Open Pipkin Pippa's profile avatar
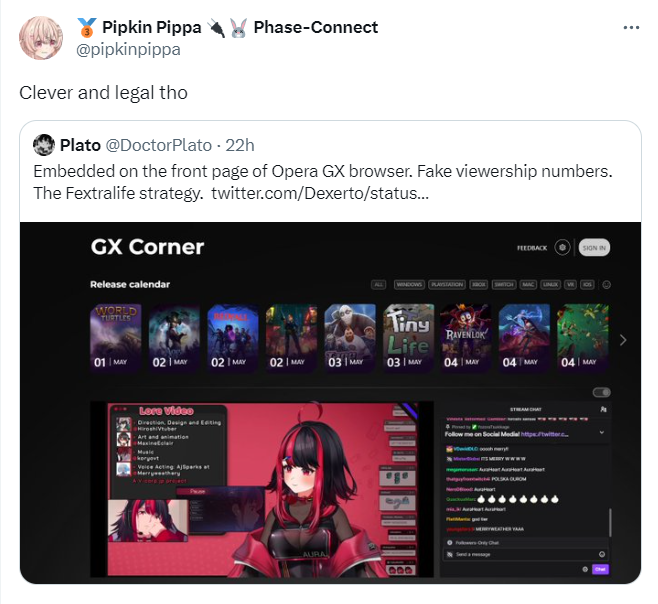This screenshot has height=604, width=658. point(41,38)
